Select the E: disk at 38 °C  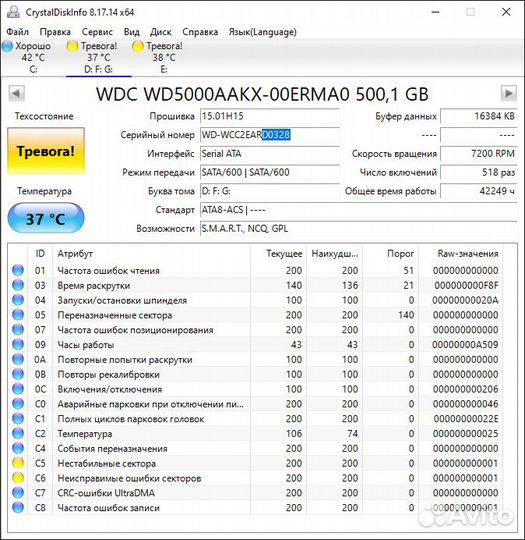[x=158, y=57]
